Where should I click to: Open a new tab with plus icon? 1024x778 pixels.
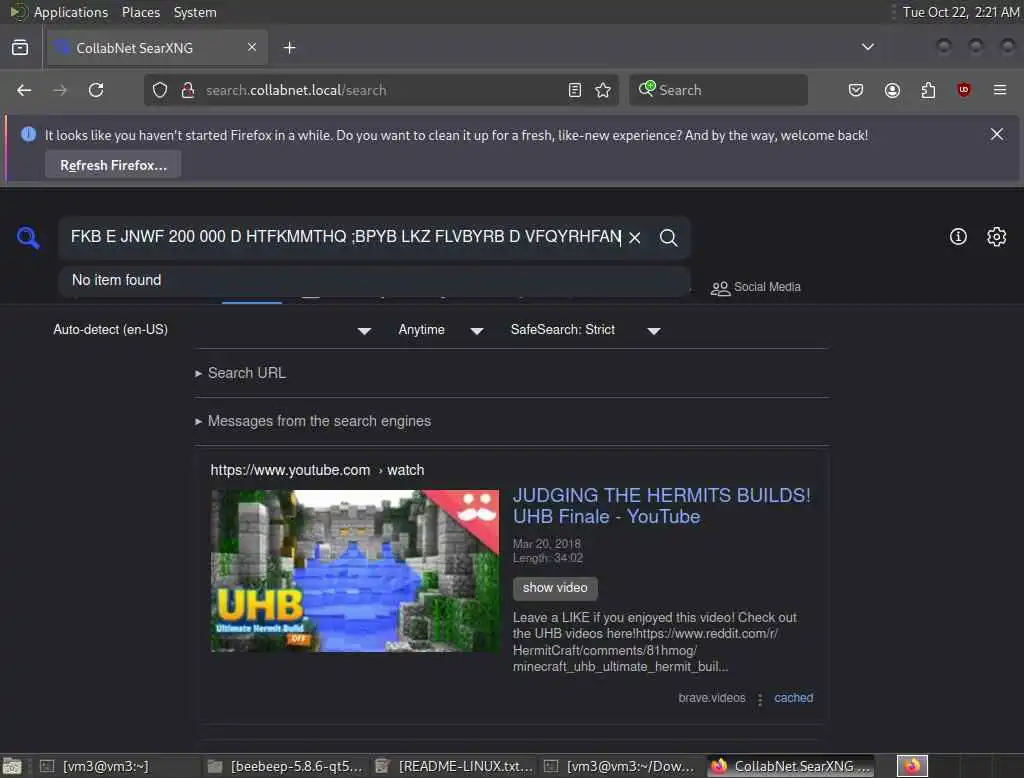pos(289,48)
